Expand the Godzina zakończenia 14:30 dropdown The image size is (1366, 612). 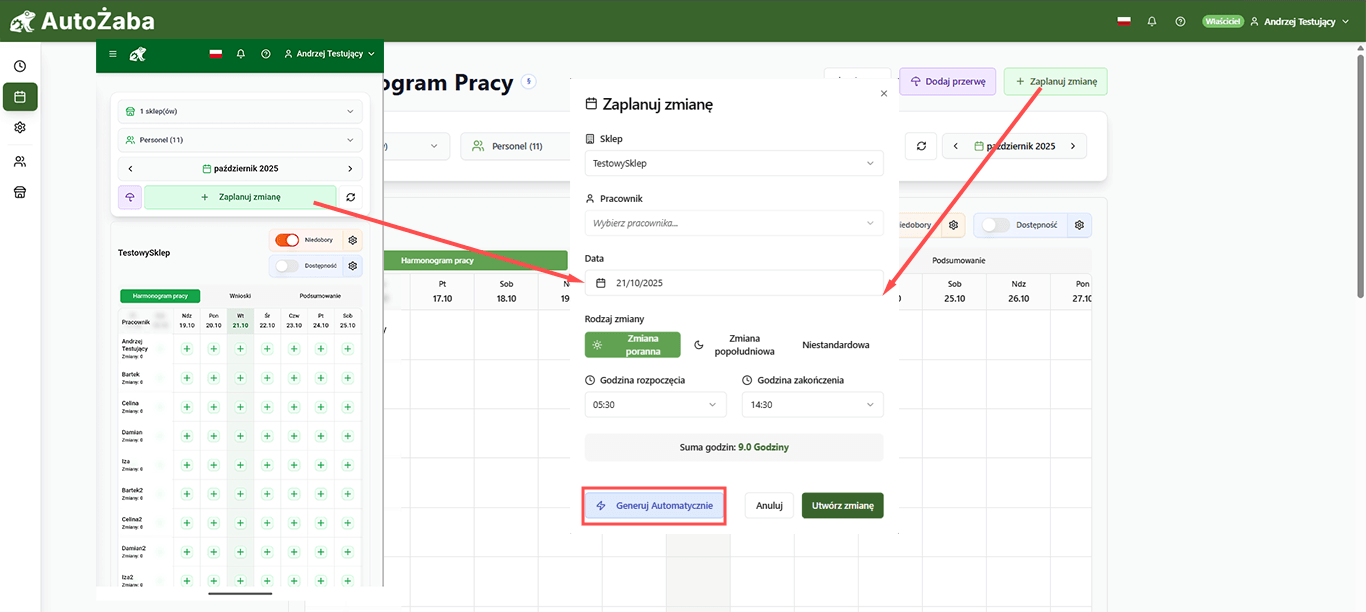click(812, 405)
